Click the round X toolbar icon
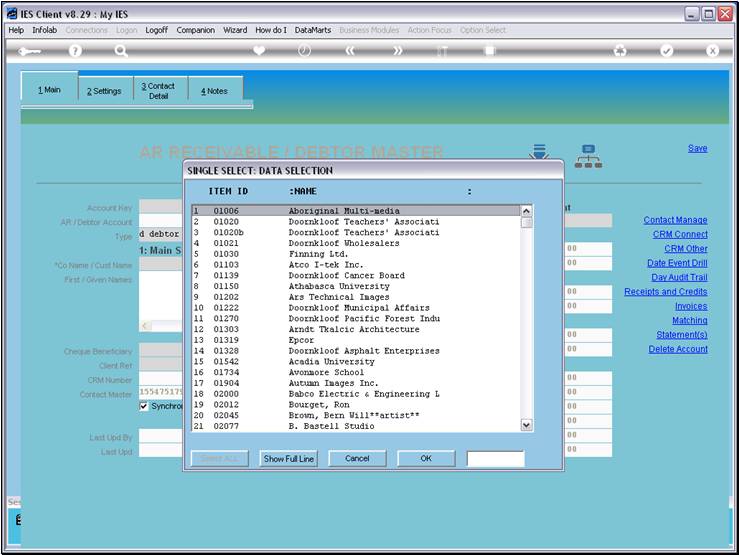This screenshot has width=739, height=555. [712, 50]
